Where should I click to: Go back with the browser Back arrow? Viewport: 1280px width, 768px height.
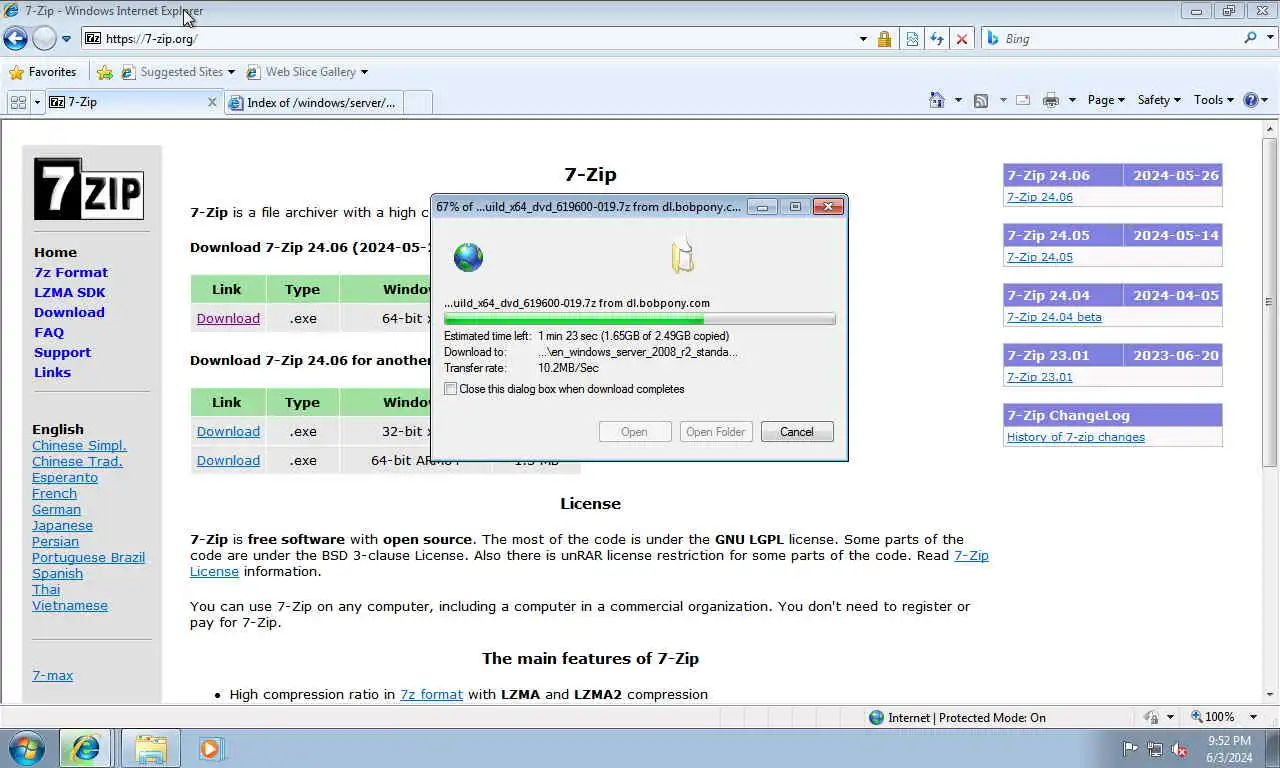[15, 38]
